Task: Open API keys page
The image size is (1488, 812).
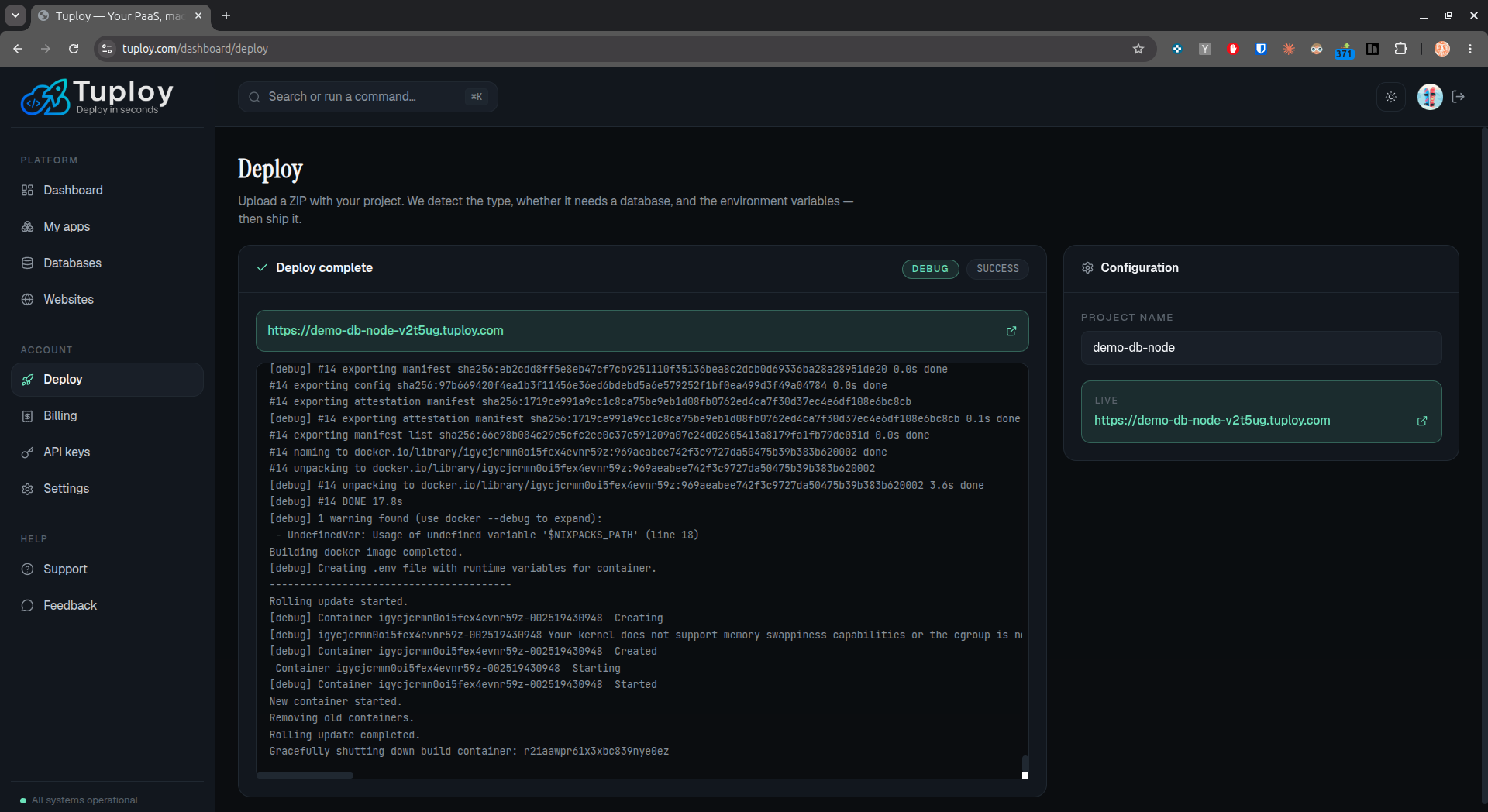Action: (x=107, y=452)
